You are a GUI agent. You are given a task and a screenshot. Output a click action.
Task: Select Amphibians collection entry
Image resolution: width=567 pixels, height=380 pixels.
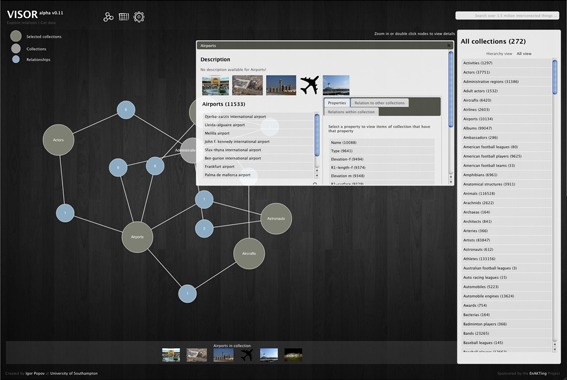tap(506, 175)
